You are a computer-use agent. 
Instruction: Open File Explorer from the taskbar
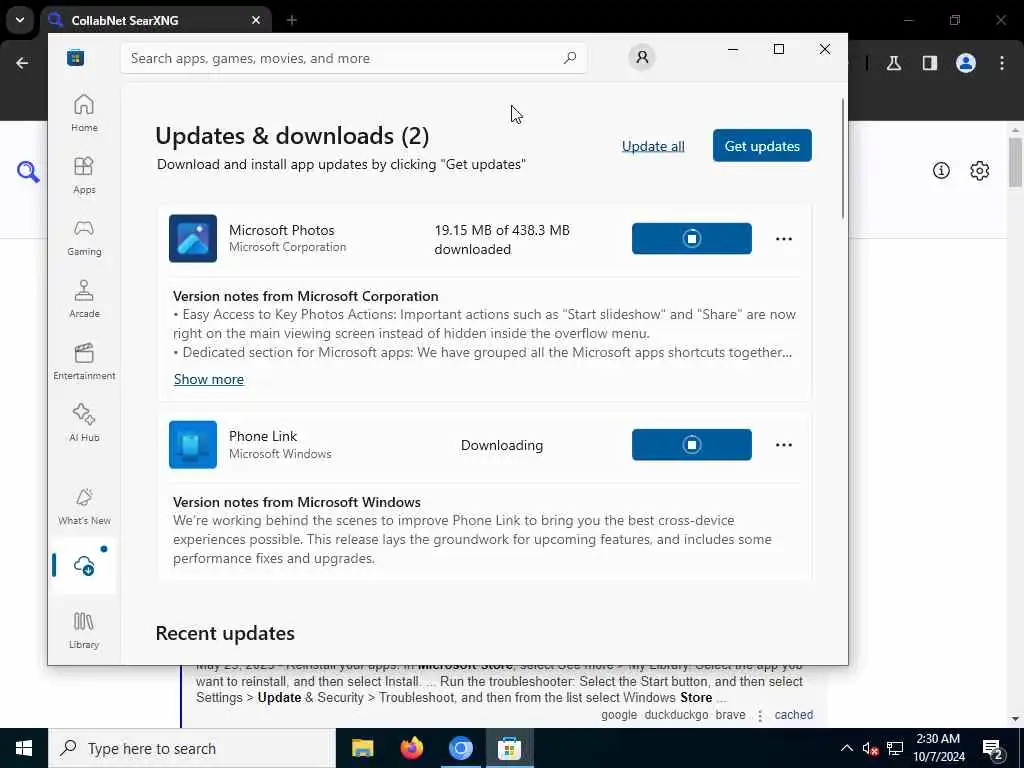tap(362, 748)
